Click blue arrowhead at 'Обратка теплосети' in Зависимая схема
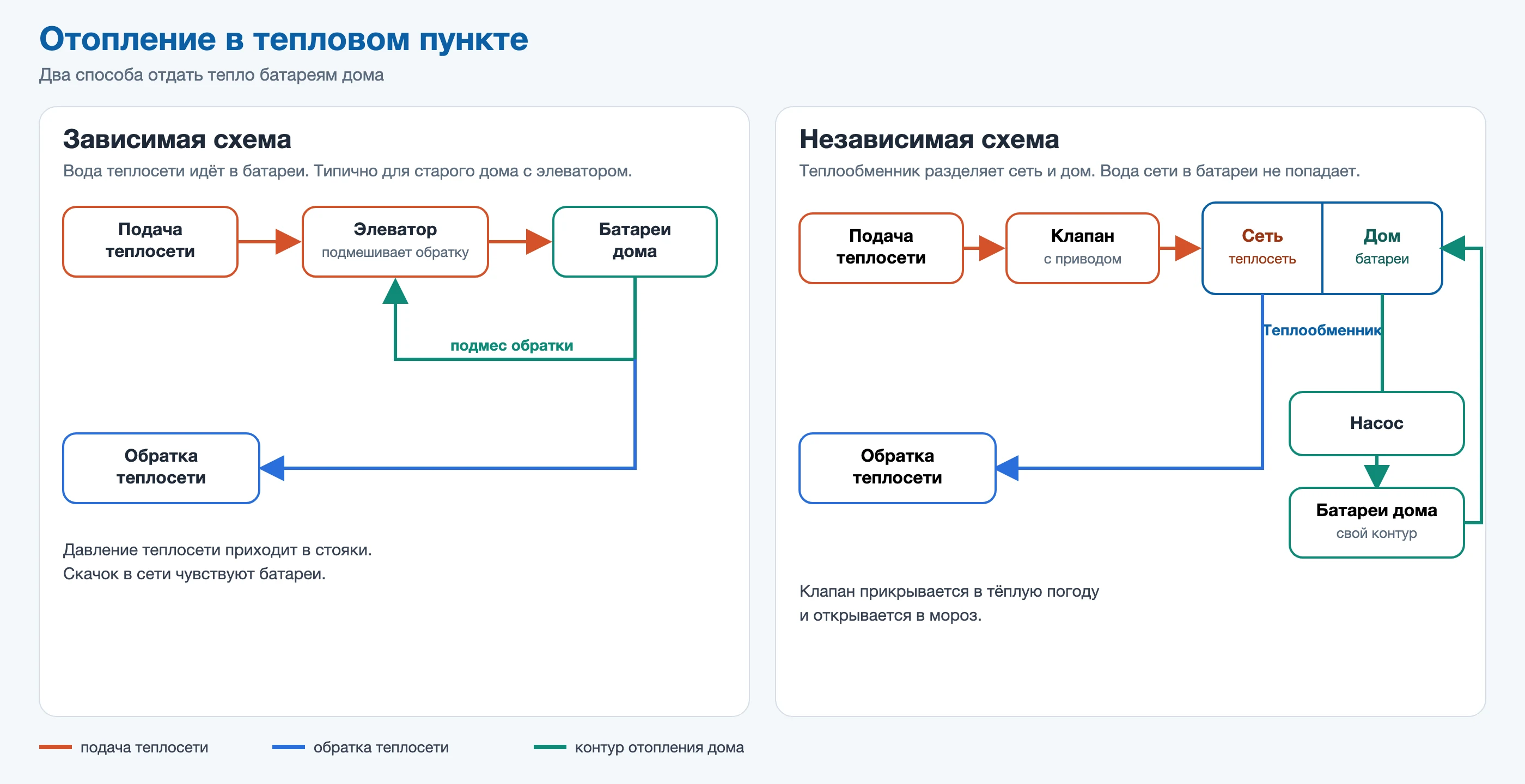1525x784 pixels. click(272, 468)
